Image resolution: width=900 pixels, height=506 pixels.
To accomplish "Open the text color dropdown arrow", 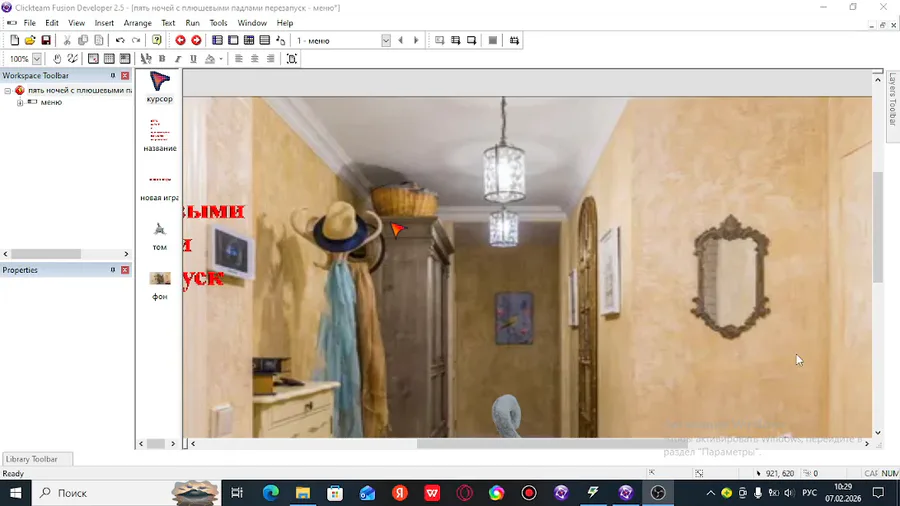I will tap(221, 59).
